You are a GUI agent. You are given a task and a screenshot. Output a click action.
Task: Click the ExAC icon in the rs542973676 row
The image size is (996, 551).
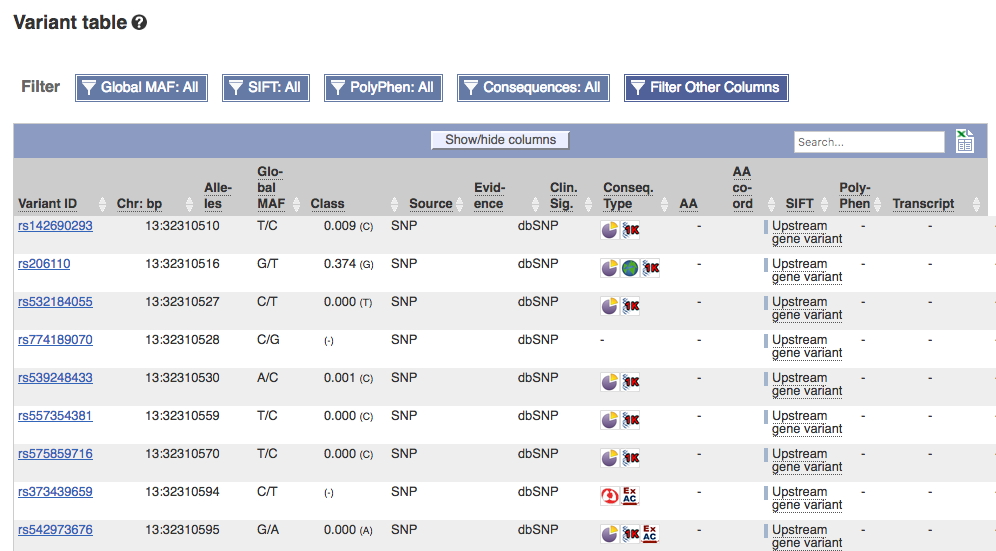(650, 534)
